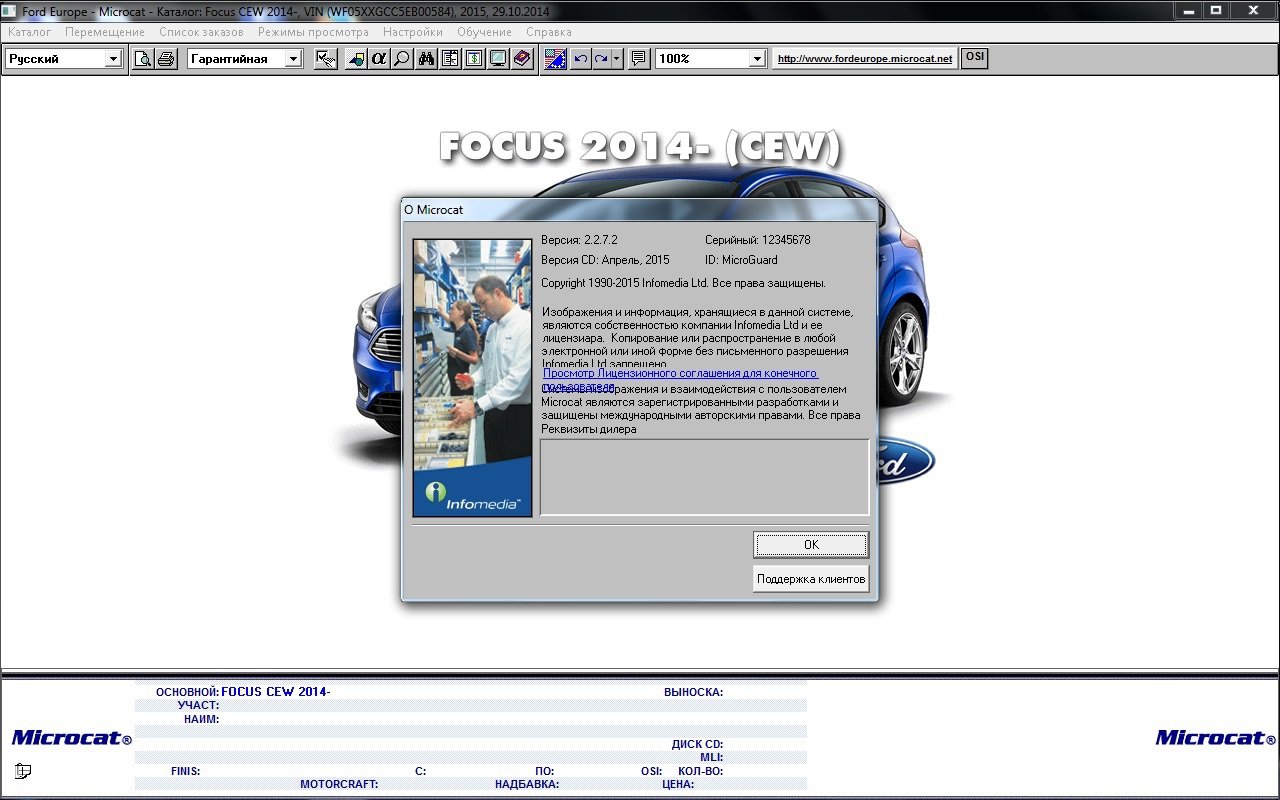Viewport: 1280px width, 800px height.
Task: Open the Русский language dropdown
Action: tap(113, 59)
